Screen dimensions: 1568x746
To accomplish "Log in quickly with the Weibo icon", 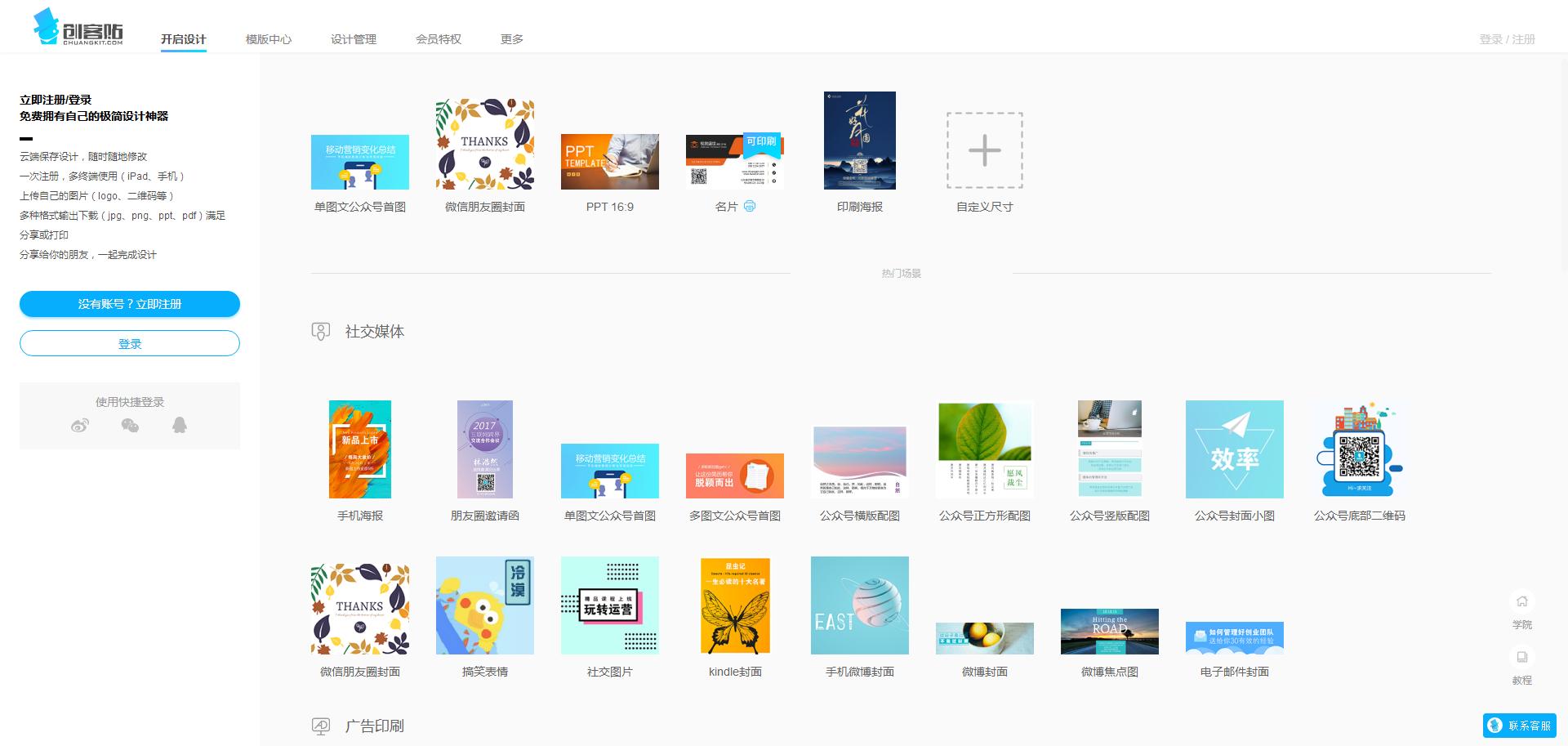I will [78, 426].
